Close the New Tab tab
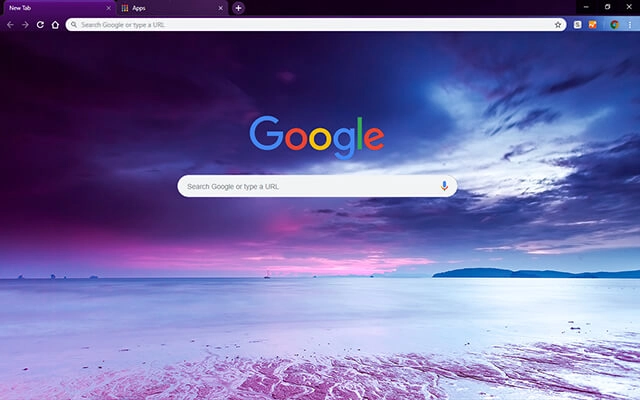640x400 pixels. click(x=108, y=8)
